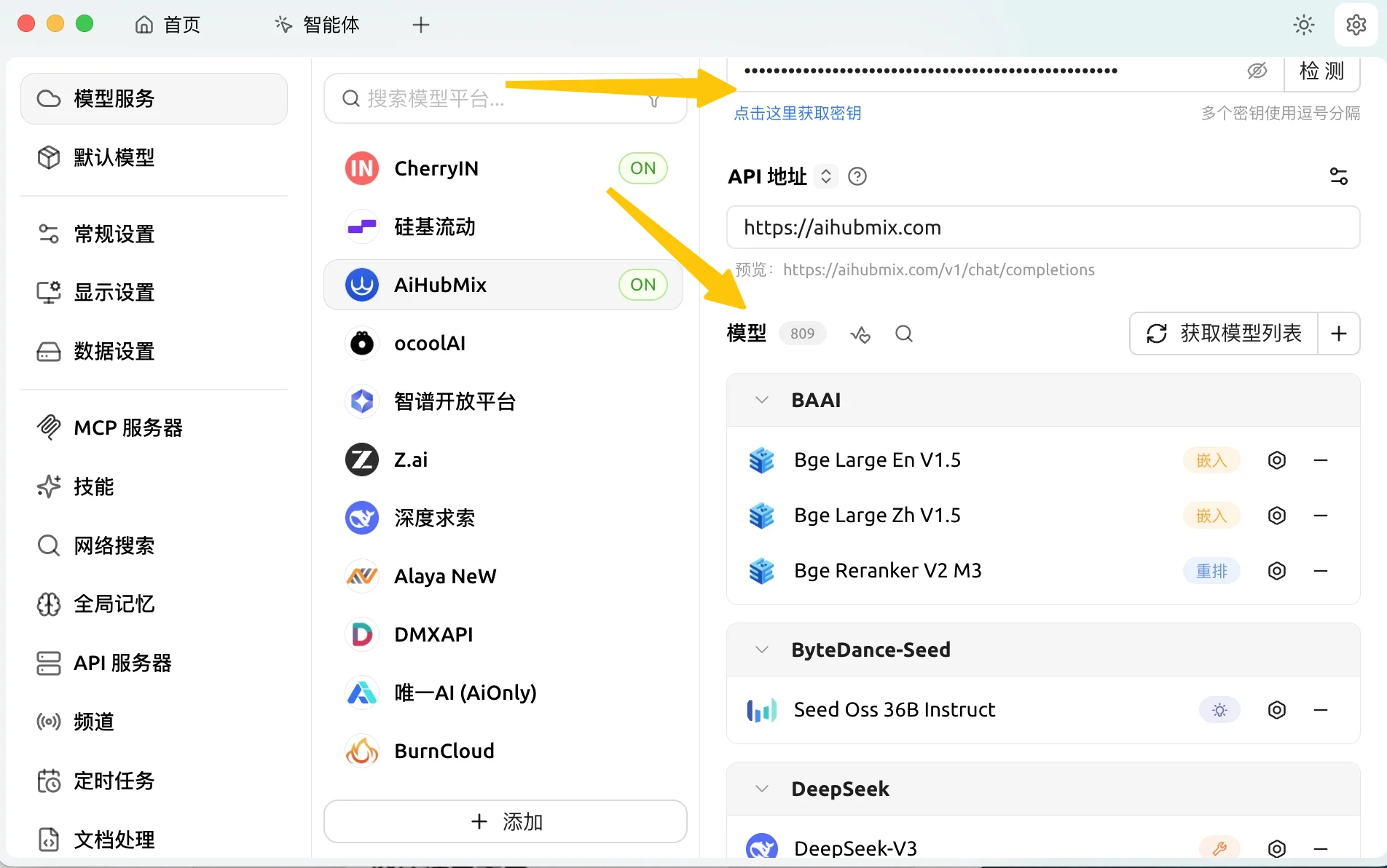Click 获取模型列表 button

pos(1224,334)
